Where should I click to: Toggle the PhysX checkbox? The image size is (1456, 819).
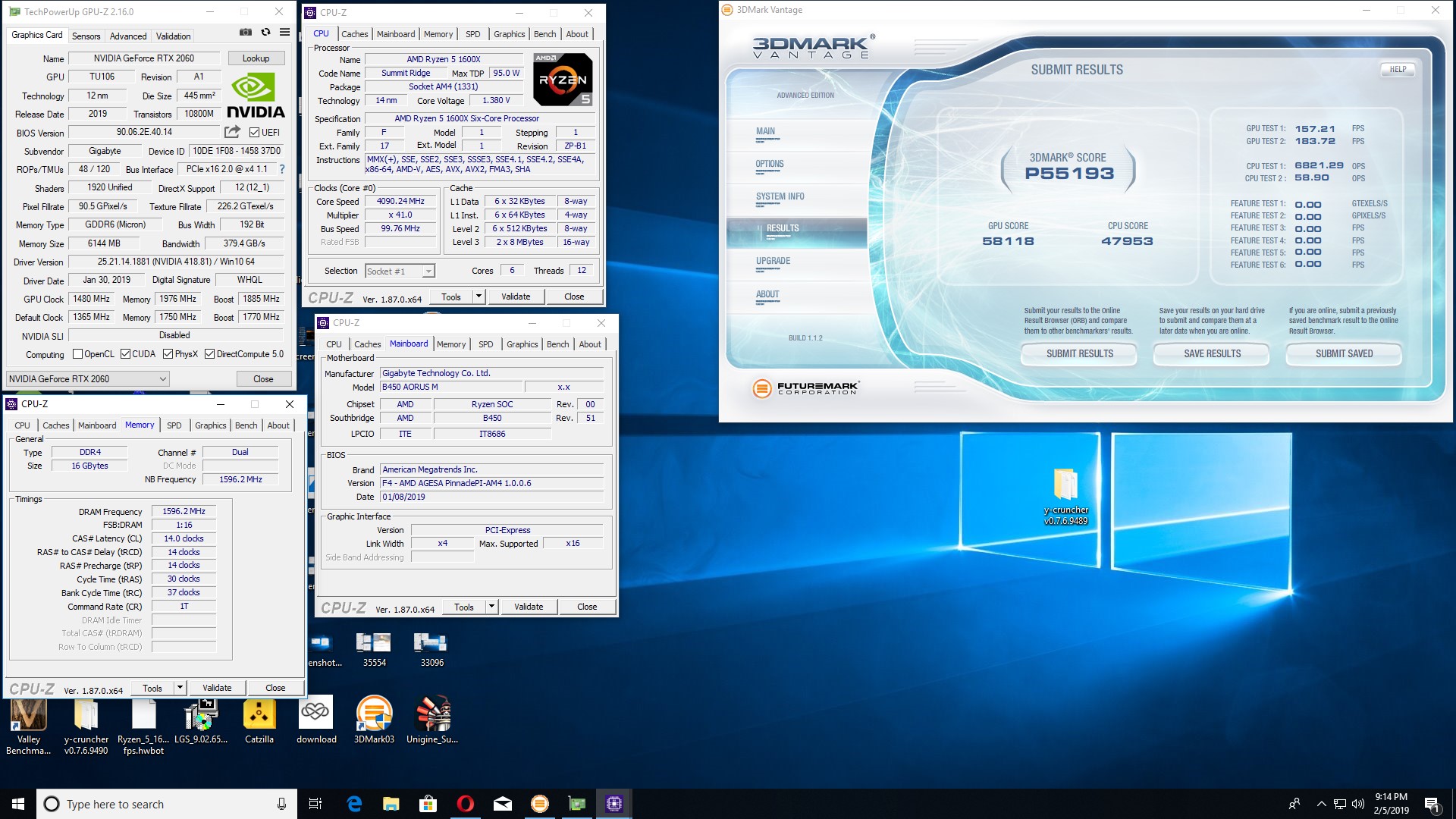pos(168,354)
